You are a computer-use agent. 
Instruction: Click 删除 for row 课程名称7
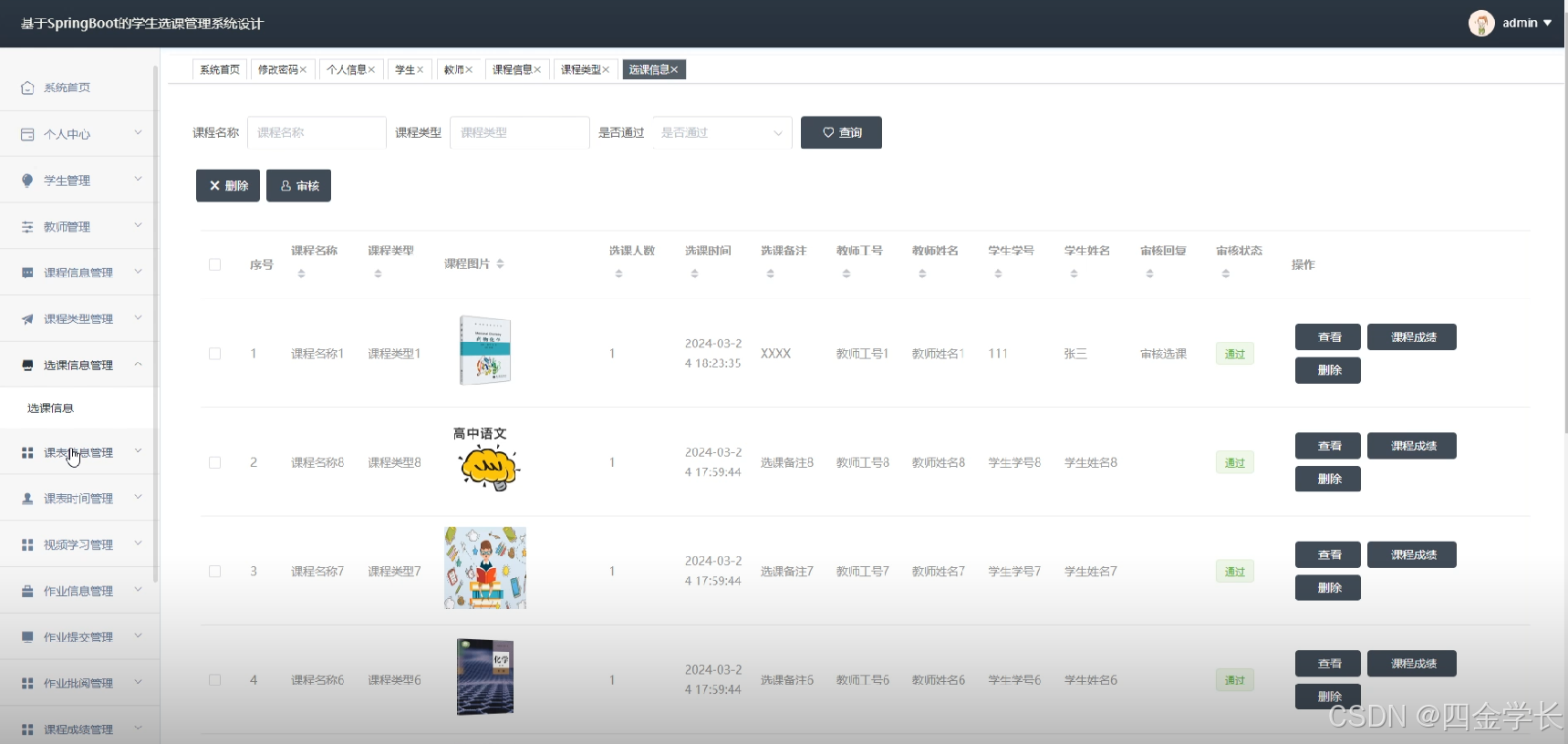coord(1328,588)
